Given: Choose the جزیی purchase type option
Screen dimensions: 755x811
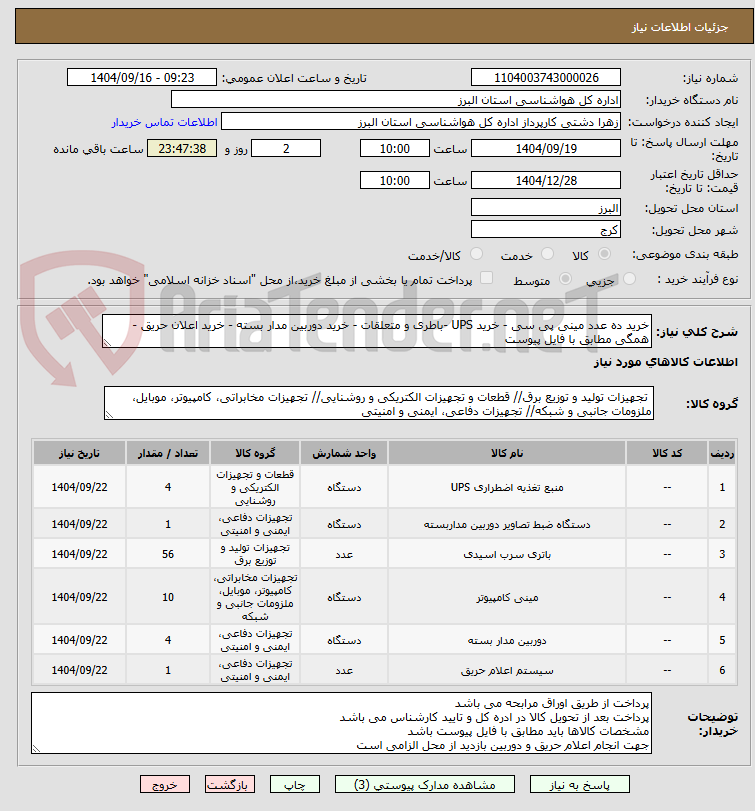Looking at the screenshot, I should tap(629, 279).
